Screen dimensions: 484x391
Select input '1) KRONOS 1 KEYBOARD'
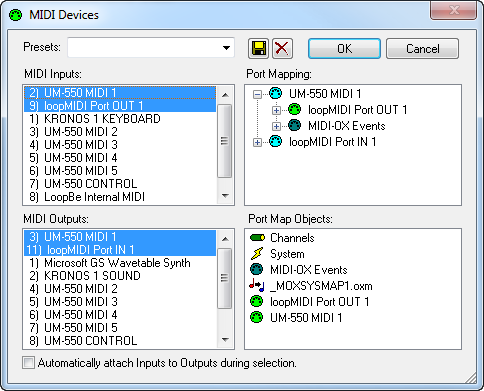(120, 119)
